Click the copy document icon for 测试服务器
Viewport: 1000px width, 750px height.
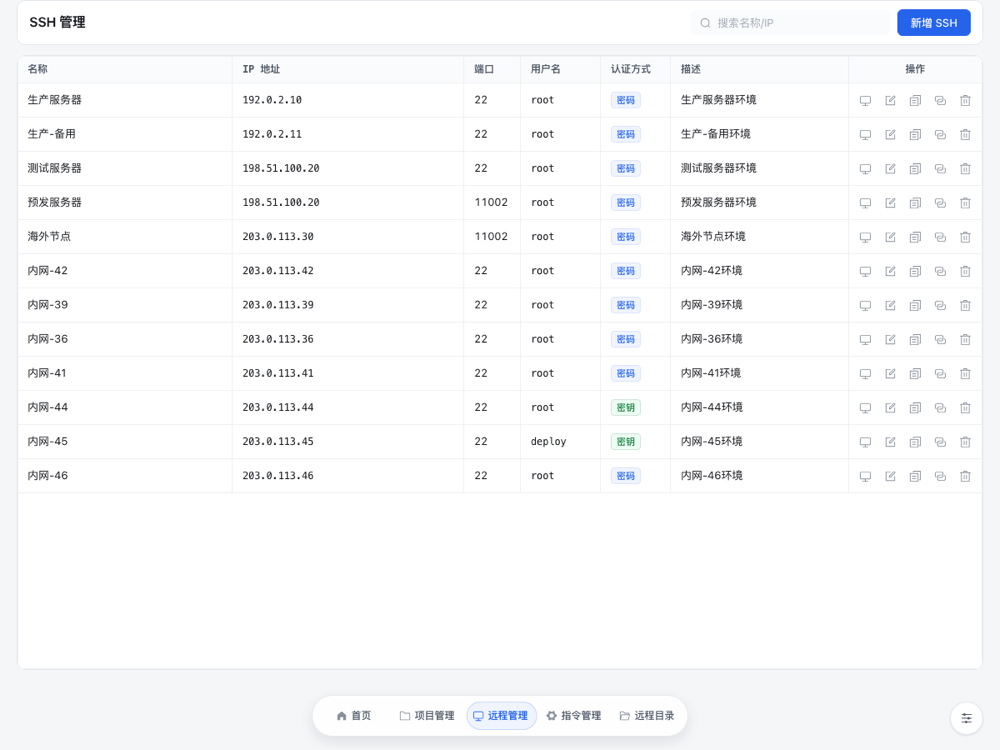point(915,169)
